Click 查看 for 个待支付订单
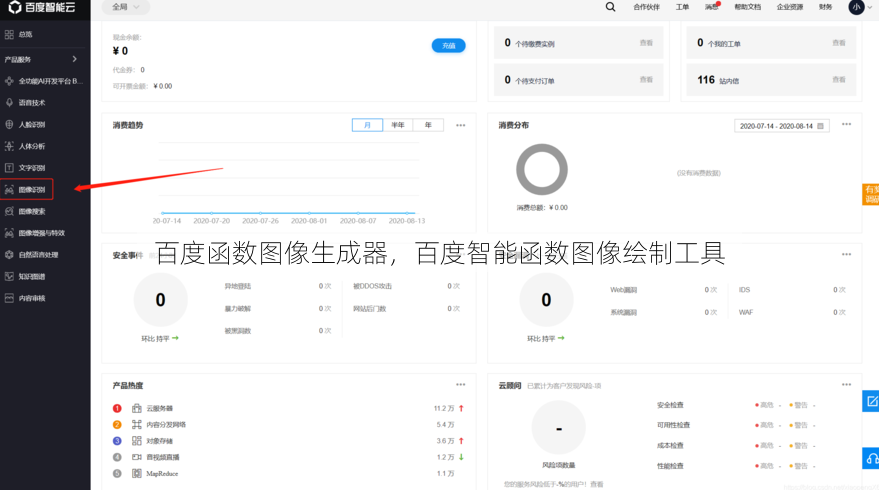 click(x=646, y=80)
